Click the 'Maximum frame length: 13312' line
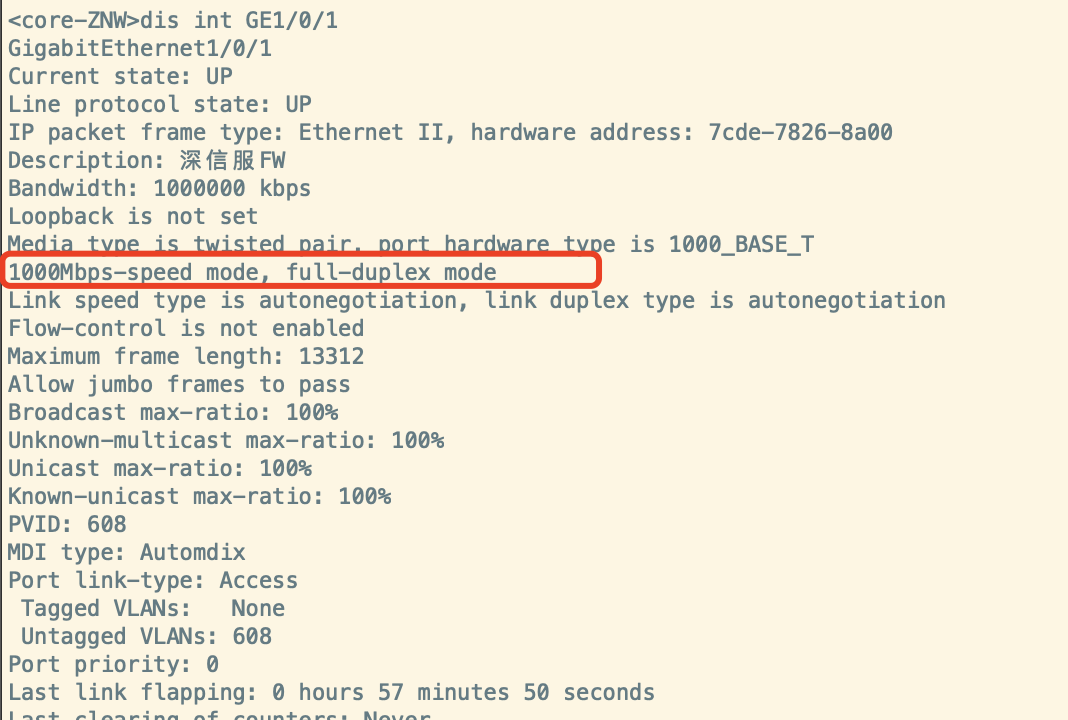The height and width of the screenshot is (720, 1068). coord(186,356)
